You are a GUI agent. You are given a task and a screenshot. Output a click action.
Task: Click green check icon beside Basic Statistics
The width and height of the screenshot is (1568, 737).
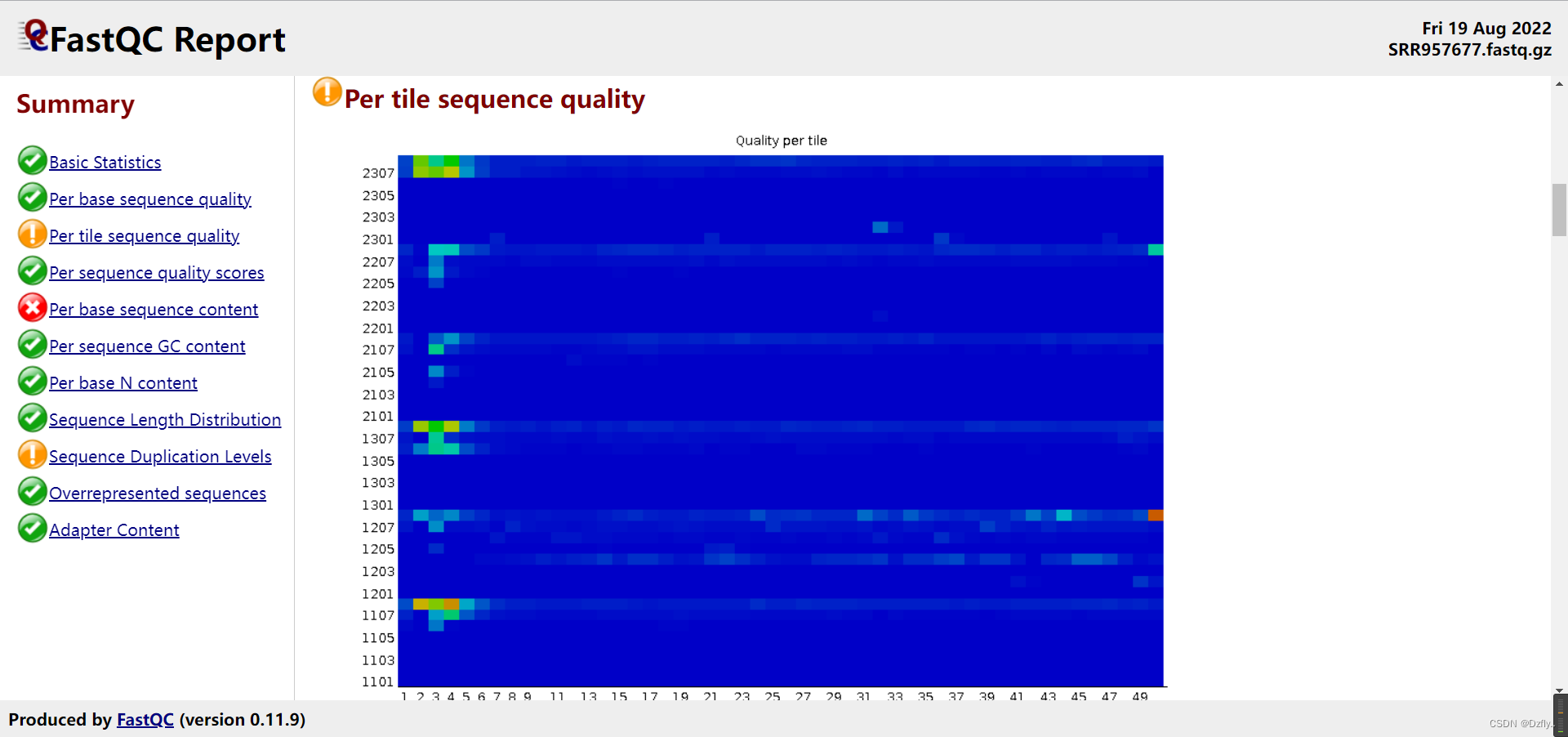(32, 161)
